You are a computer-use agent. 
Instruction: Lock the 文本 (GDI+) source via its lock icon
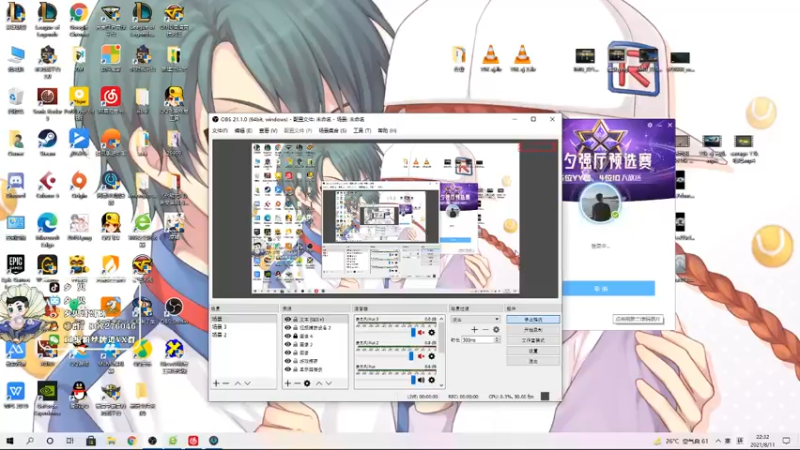(x=295, y=319)
